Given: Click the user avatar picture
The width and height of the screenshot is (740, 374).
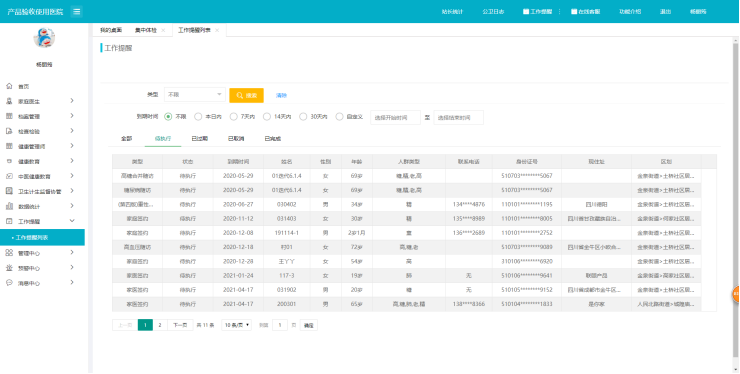Looking at the screenshot, I should click(x=44, y=38).
